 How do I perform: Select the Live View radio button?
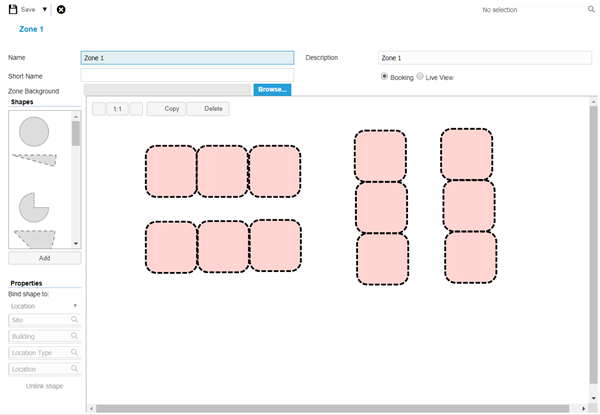point(420,76)
